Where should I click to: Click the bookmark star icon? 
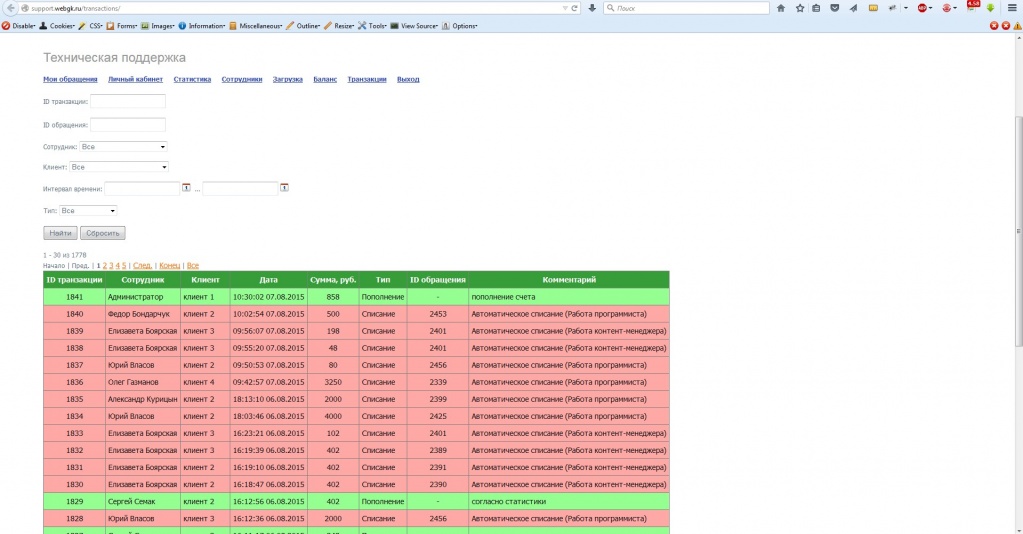[799, 8]
